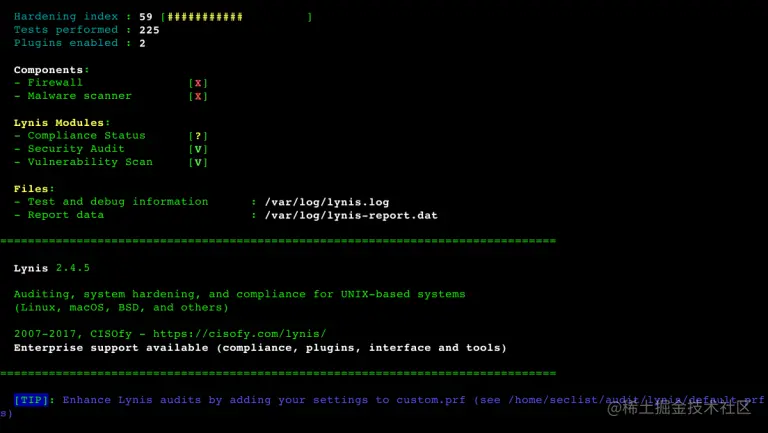
Task: Click the 'Enterprise support available' line
Action: (260, 348)
